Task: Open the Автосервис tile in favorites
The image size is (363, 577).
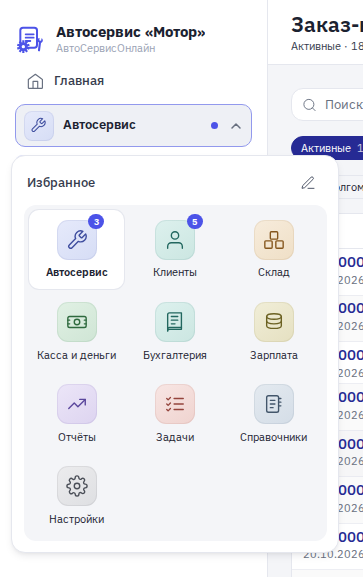Action: (77, 249)
